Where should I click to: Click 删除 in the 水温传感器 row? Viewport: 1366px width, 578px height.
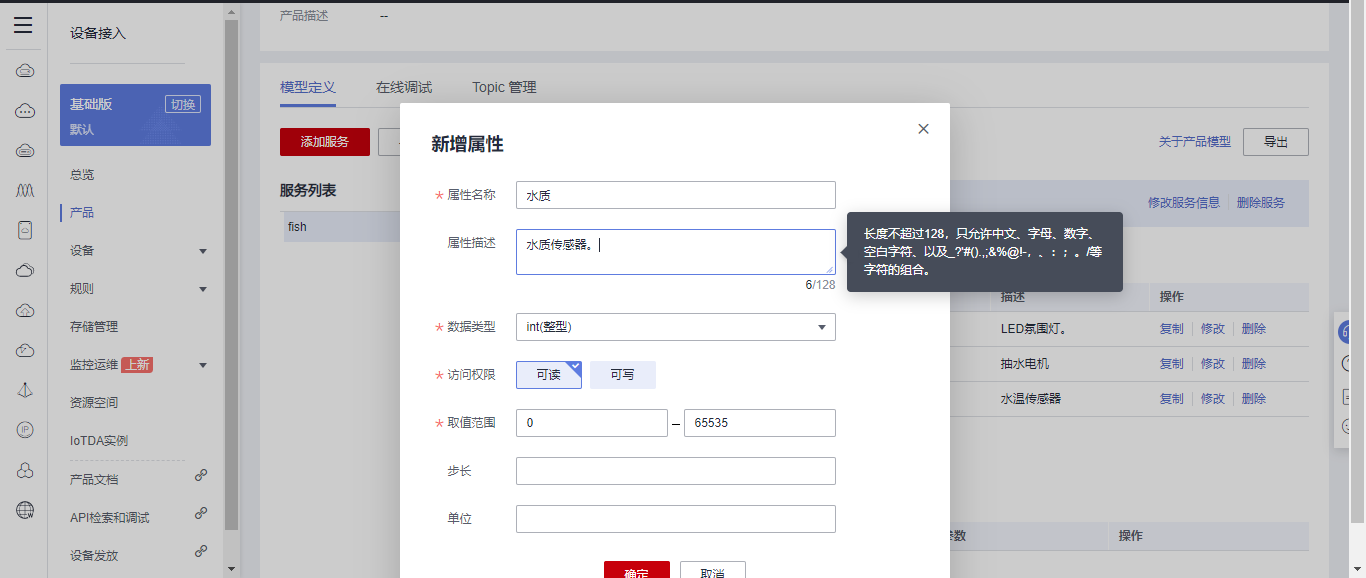1254,399
